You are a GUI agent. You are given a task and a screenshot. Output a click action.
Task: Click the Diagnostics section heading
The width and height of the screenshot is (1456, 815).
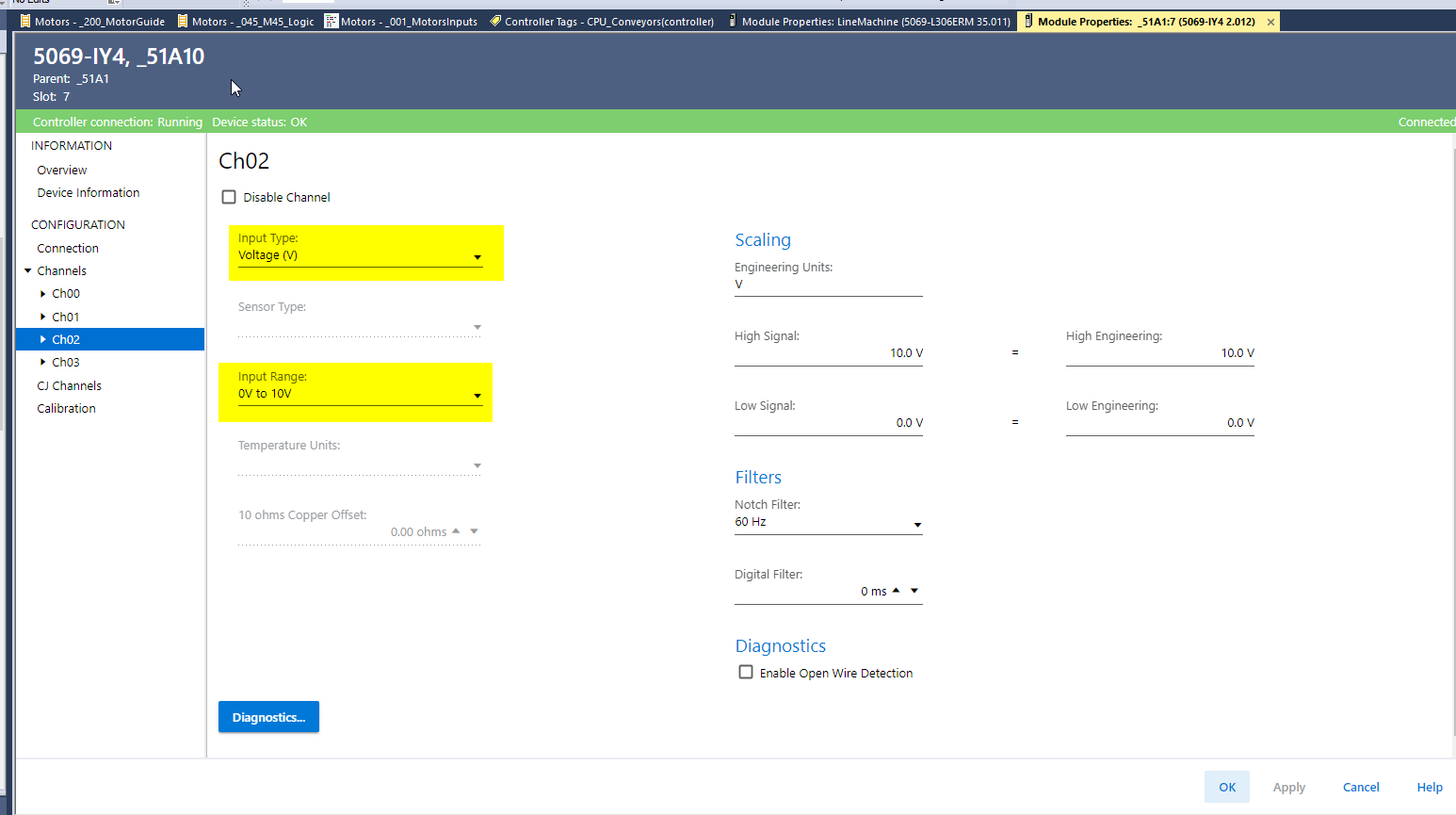coord(781,646)
